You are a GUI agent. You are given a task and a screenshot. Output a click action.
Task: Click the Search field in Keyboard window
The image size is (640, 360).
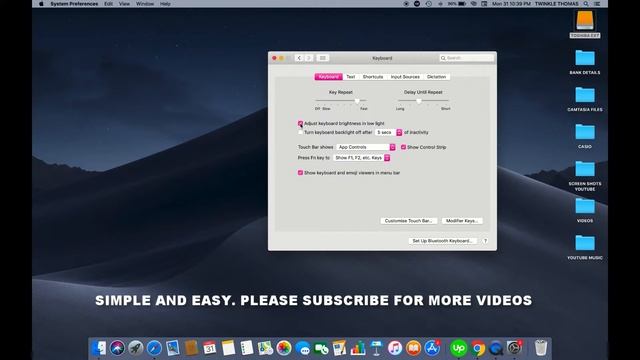(x=466, y=58)
